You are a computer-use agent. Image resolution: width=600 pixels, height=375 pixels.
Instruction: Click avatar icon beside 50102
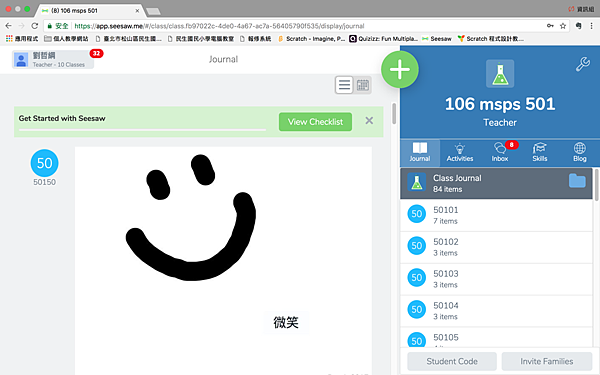[x=416, y=246]
